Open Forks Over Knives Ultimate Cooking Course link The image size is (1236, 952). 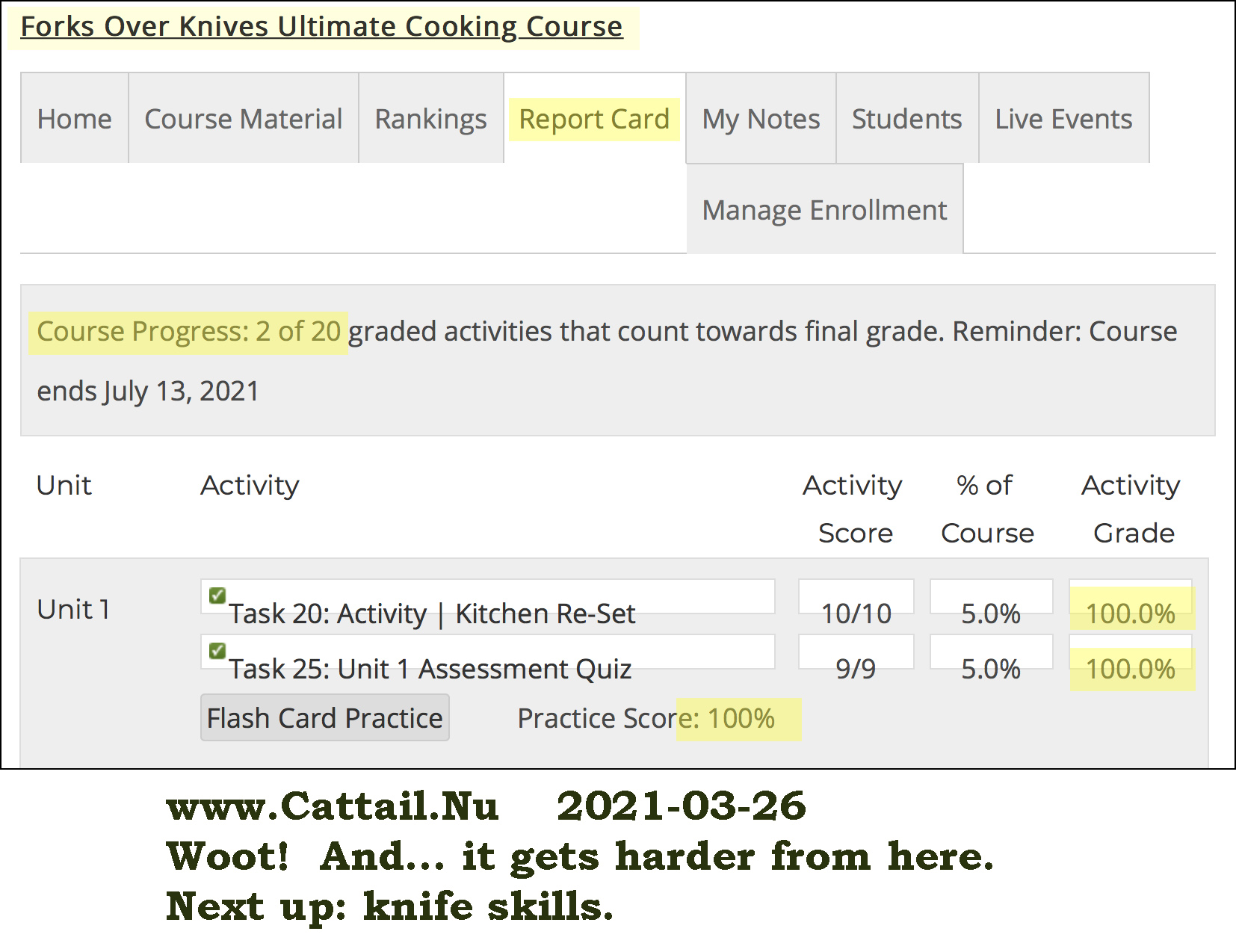click(x=321, y=26)
